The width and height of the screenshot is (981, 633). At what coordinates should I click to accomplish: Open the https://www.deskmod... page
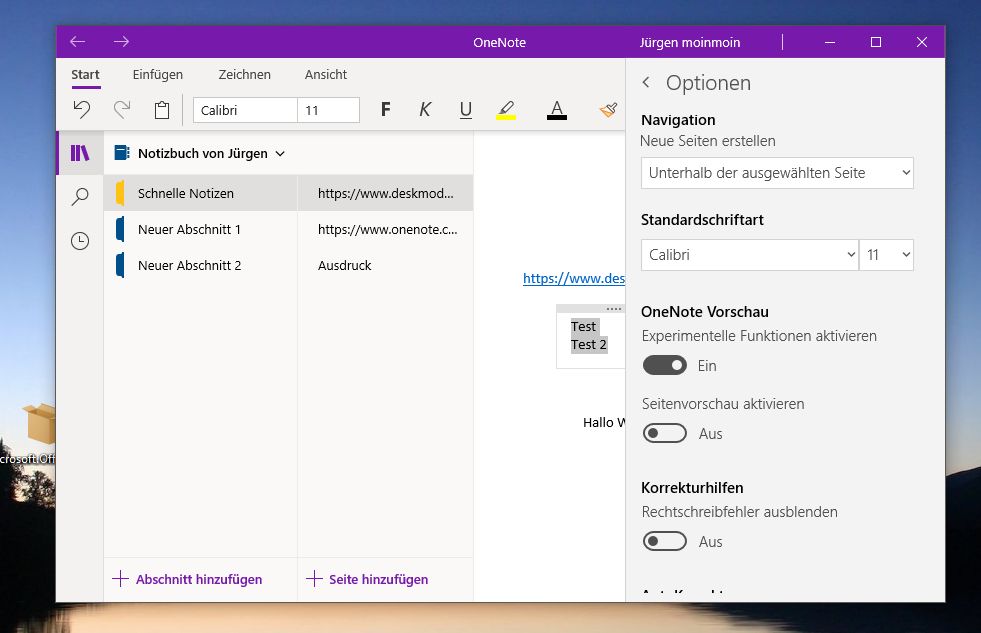[x=385, y=193]
